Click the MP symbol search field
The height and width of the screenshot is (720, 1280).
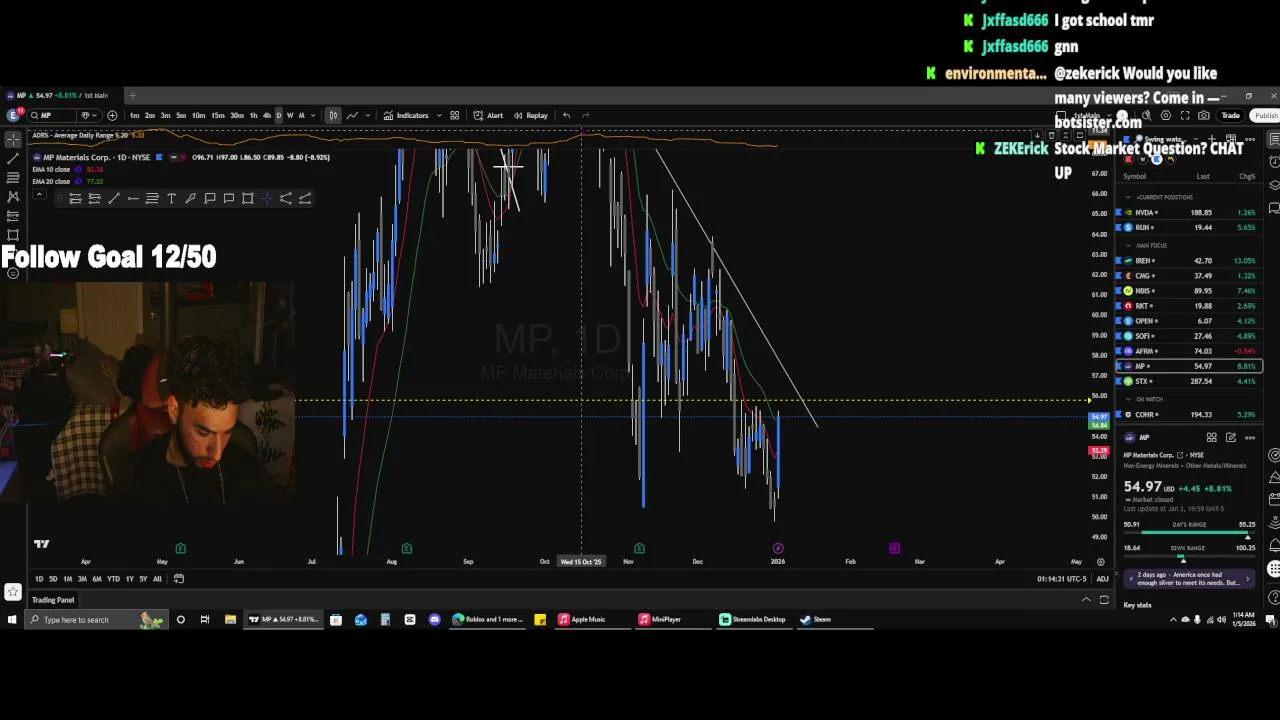coord(54,115)
